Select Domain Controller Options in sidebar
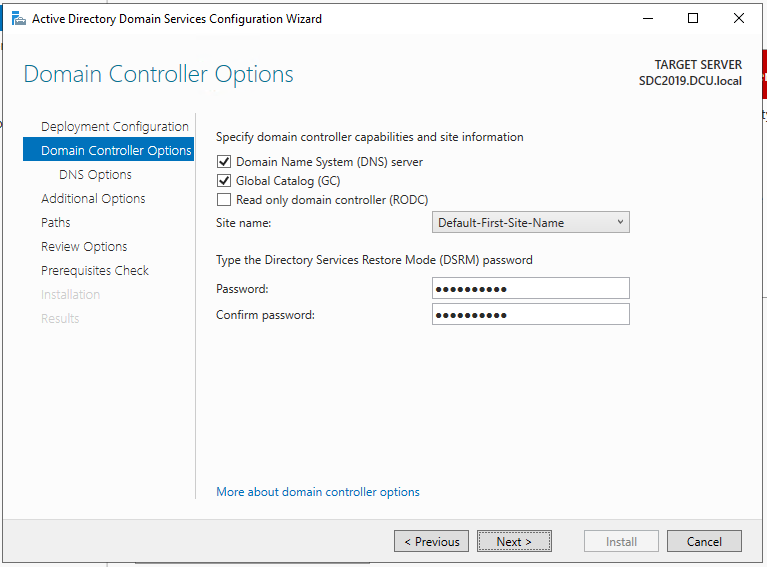The height and width of the screenshot is (567, 767). click(115, 151)
